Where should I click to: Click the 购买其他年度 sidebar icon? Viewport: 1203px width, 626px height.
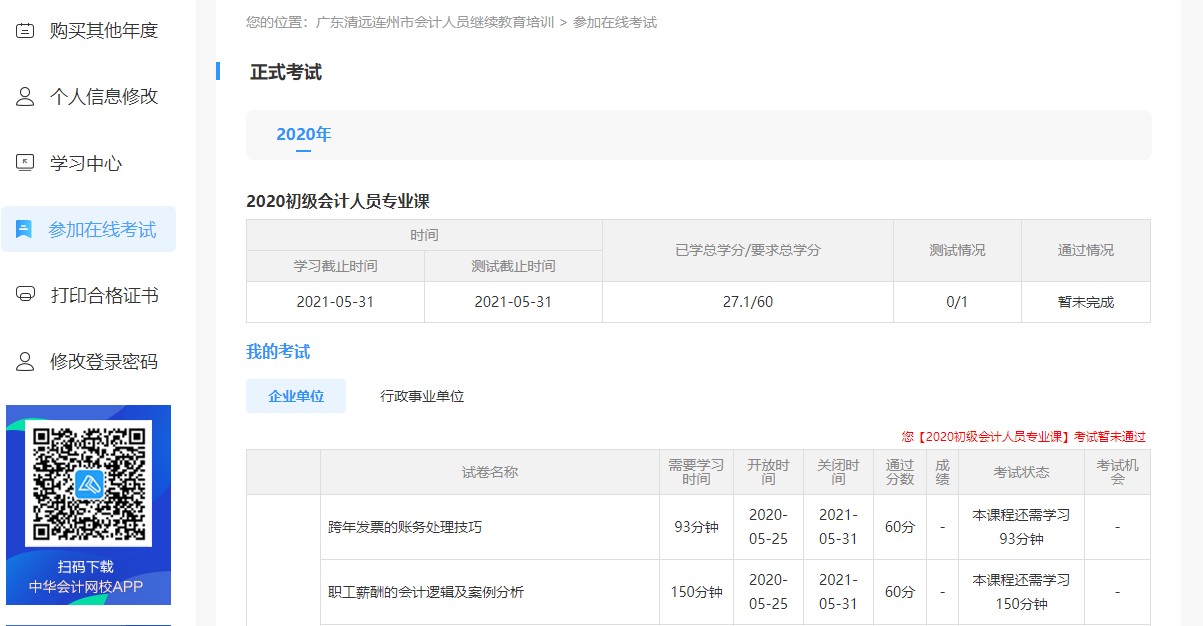point(25,30)
